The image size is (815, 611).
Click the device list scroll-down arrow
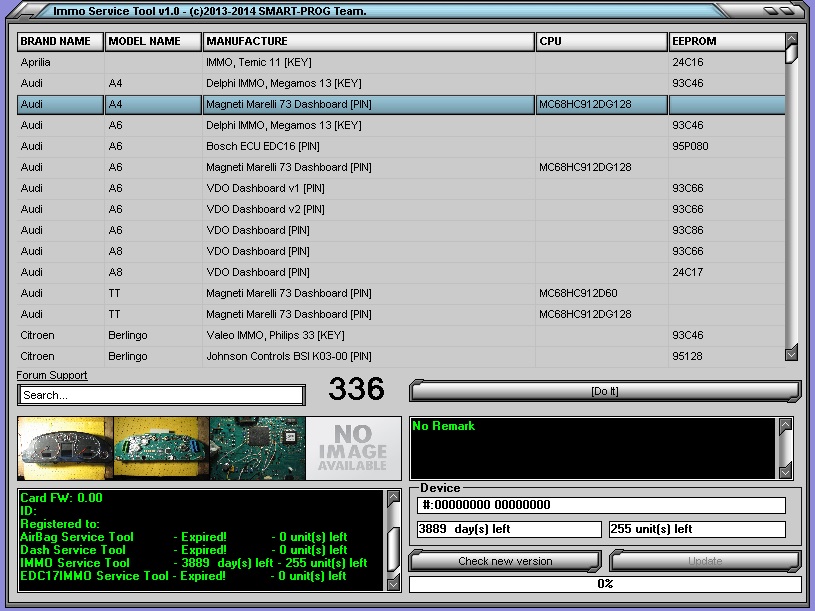coord(791,353)
